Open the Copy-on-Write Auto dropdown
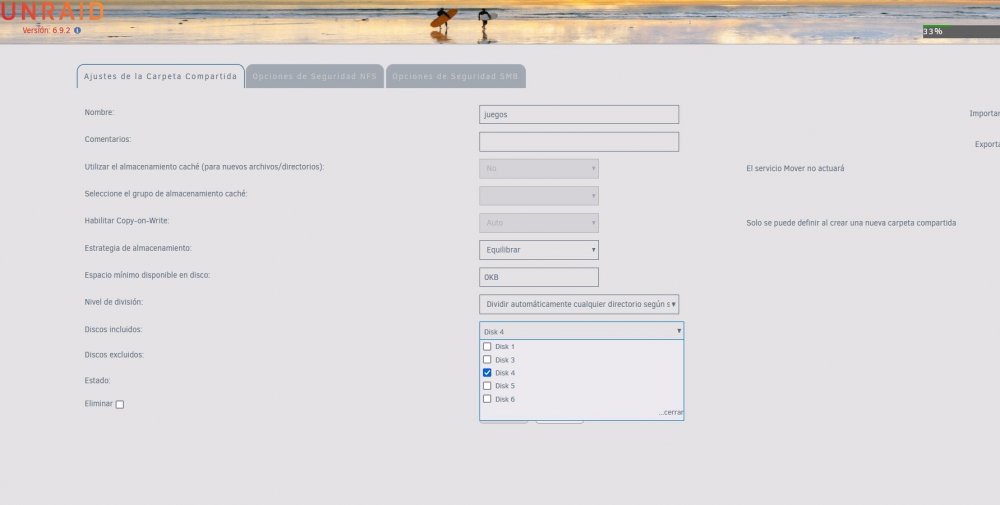Screen dimensions: 1000x505 pyautogui.click(x=539, y=223)
